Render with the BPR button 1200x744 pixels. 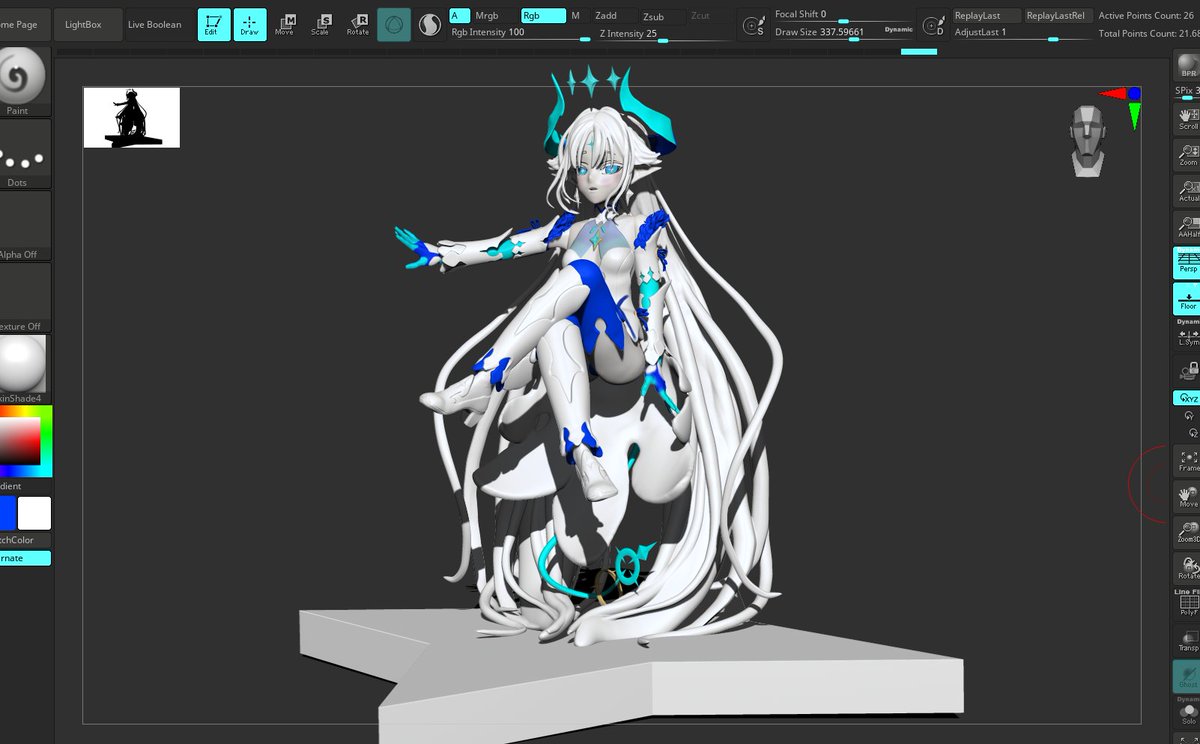click(1188, 66)
